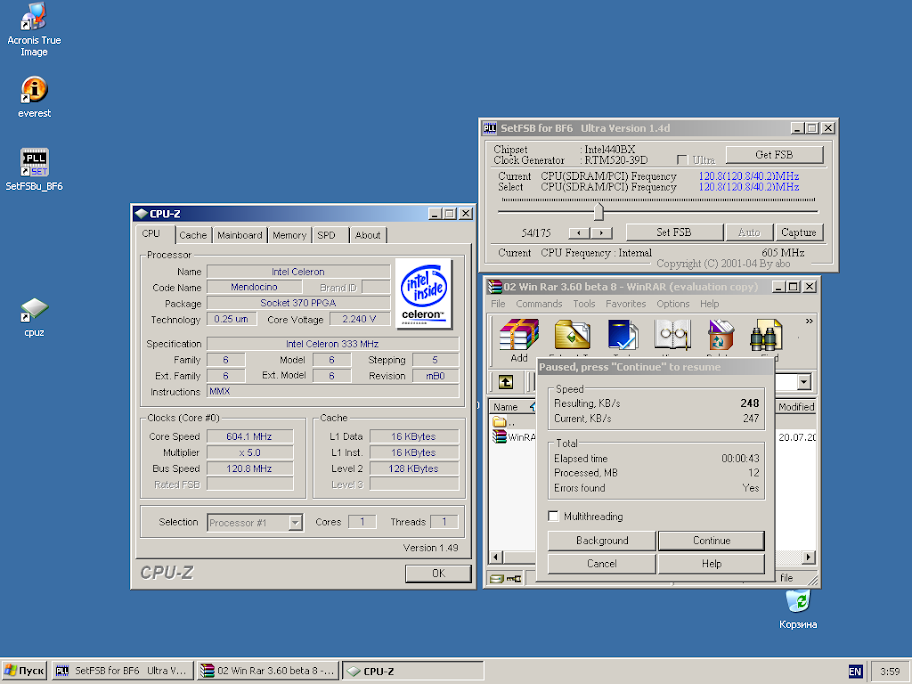Click the EN language indicator in tray

[x=855, y=671]
